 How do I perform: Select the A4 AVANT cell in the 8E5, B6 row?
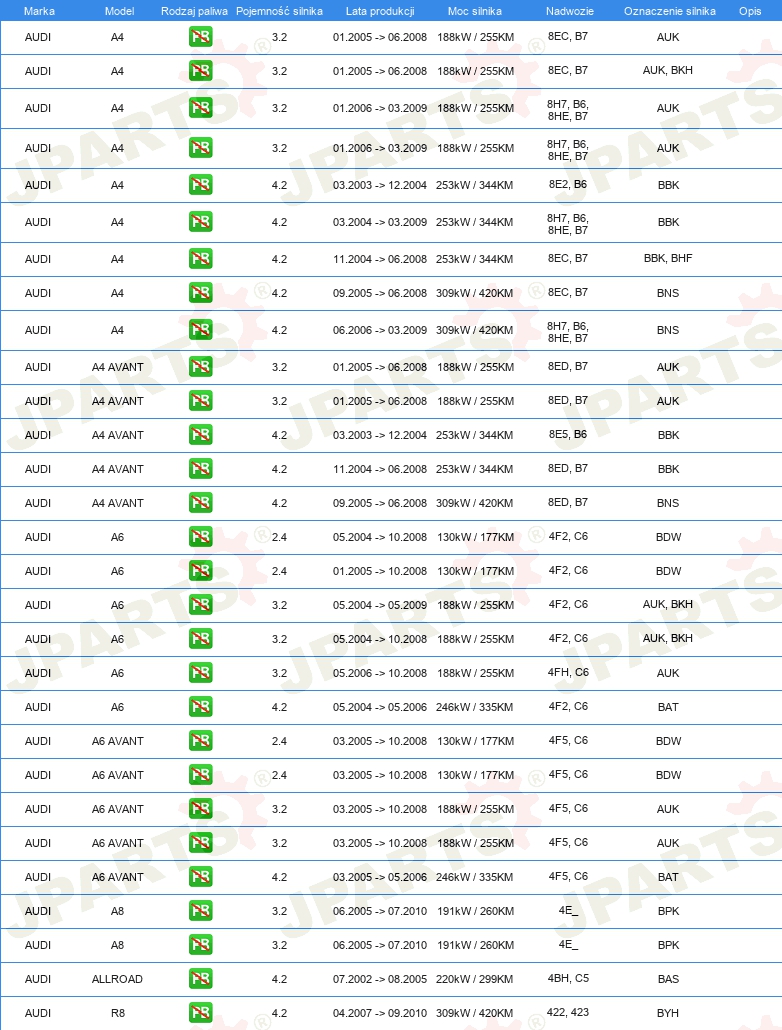[x=118, y=435]
